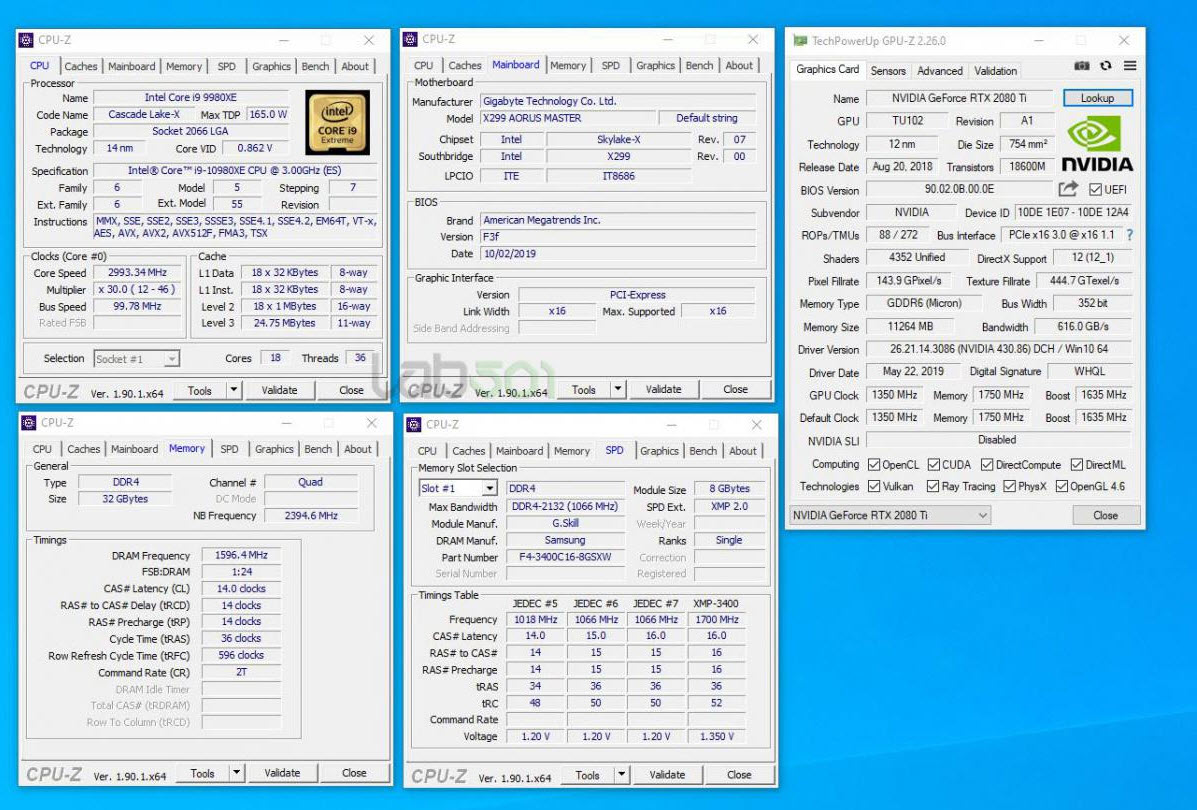Click the Lookup button in GPU-Z
1197x810 pixels.
coord(1097,97)
